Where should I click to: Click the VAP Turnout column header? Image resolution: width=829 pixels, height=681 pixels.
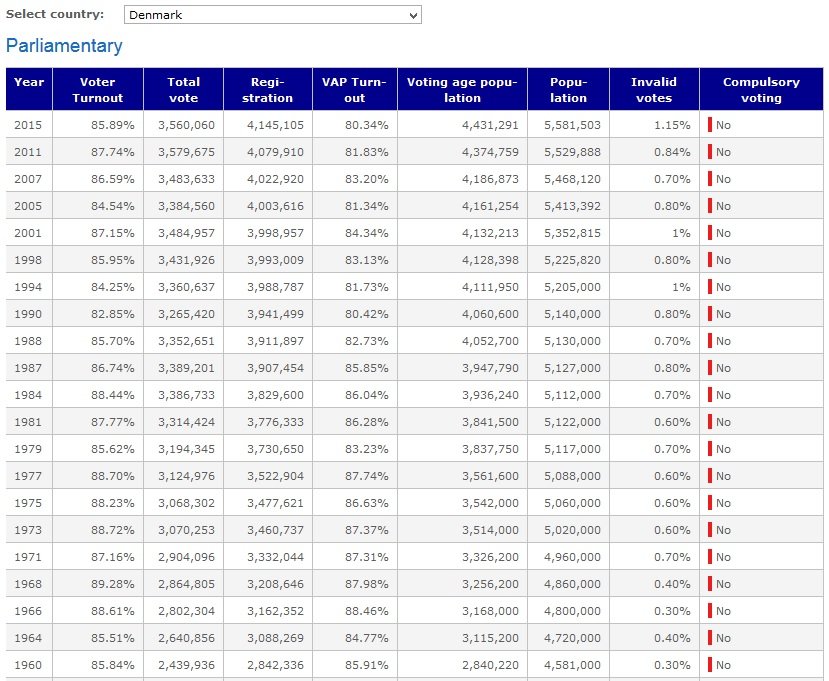coord(355,89)
